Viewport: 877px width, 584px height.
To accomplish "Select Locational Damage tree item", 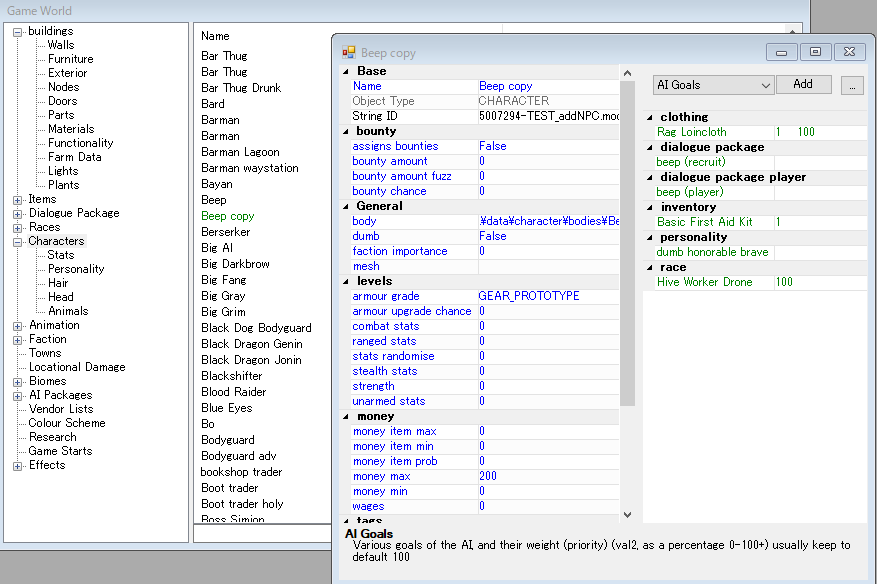I will (x=77, y=366).
